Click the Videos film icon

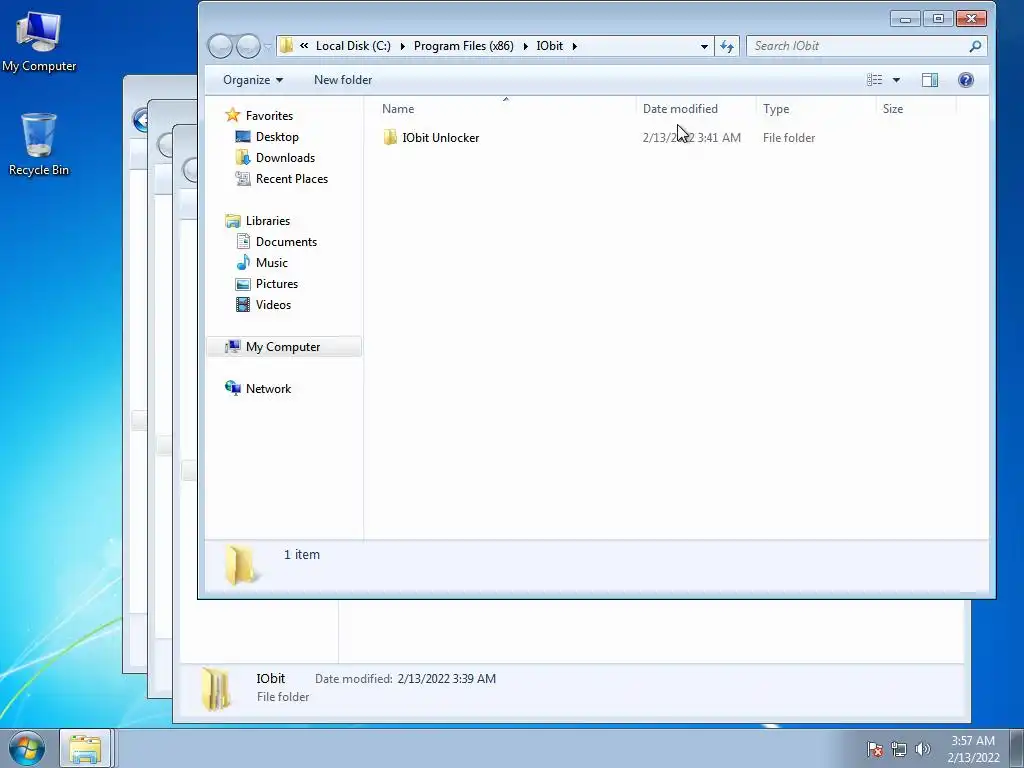coord(243,304)
